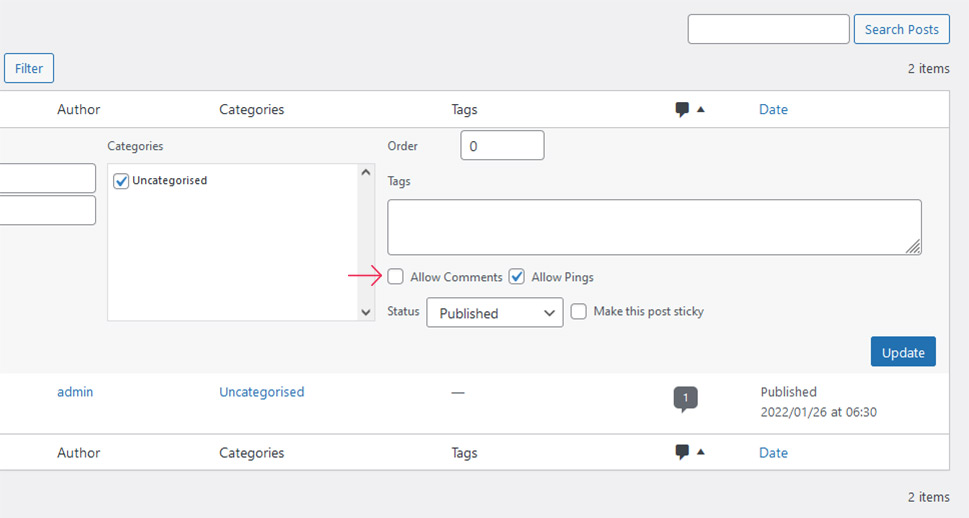This screenshot has height=518, width=969.
Task: Sort posts by Date in top header
Action: [x=773, y=109]
